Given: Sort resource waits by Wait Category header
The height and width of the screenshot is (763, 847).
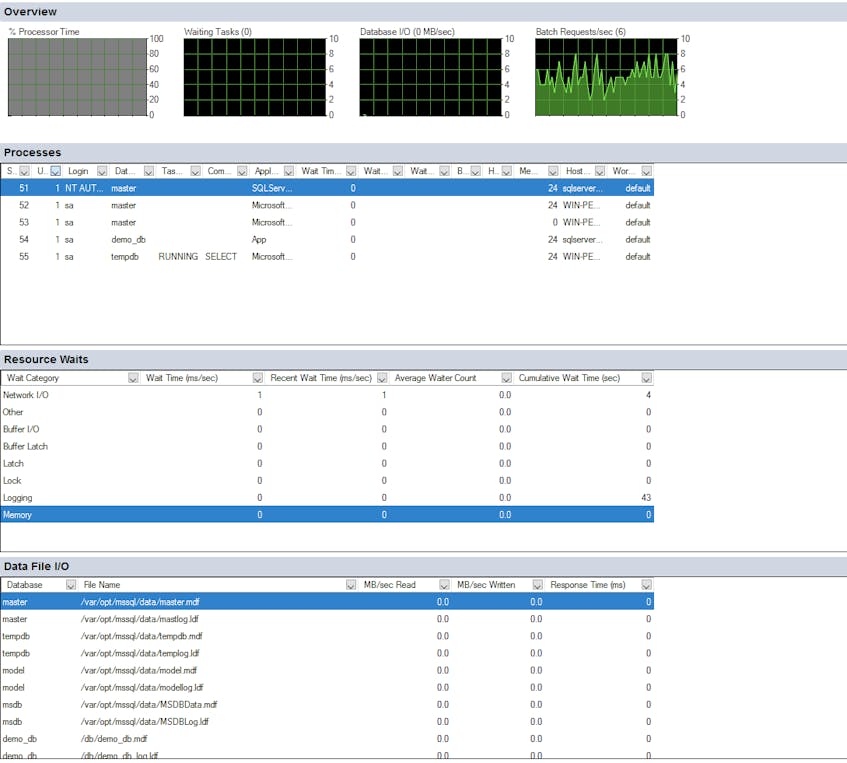Looking at the screenshot, I should click(33, 378).
